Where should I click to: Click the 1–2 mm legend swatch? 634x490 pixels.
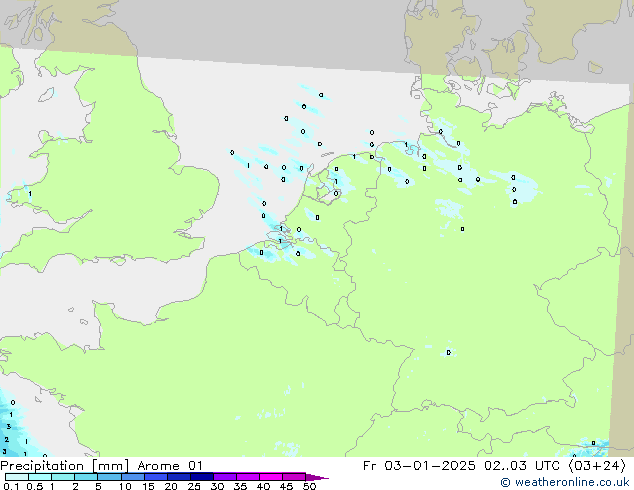click(x=63, y=477)
